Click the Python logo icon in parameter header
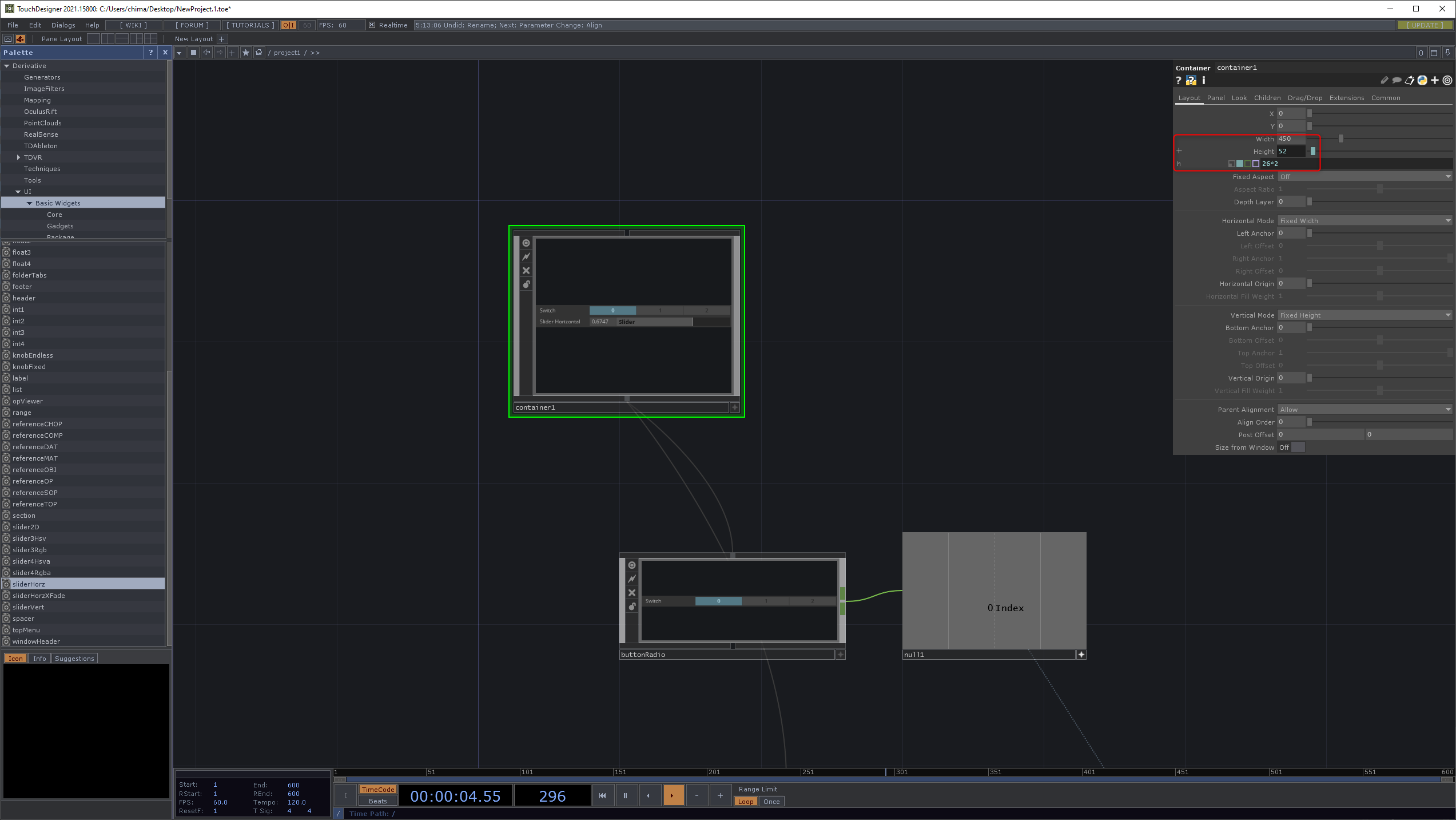This screenshot has height=820, width=1456. [x=1422, y=81]
